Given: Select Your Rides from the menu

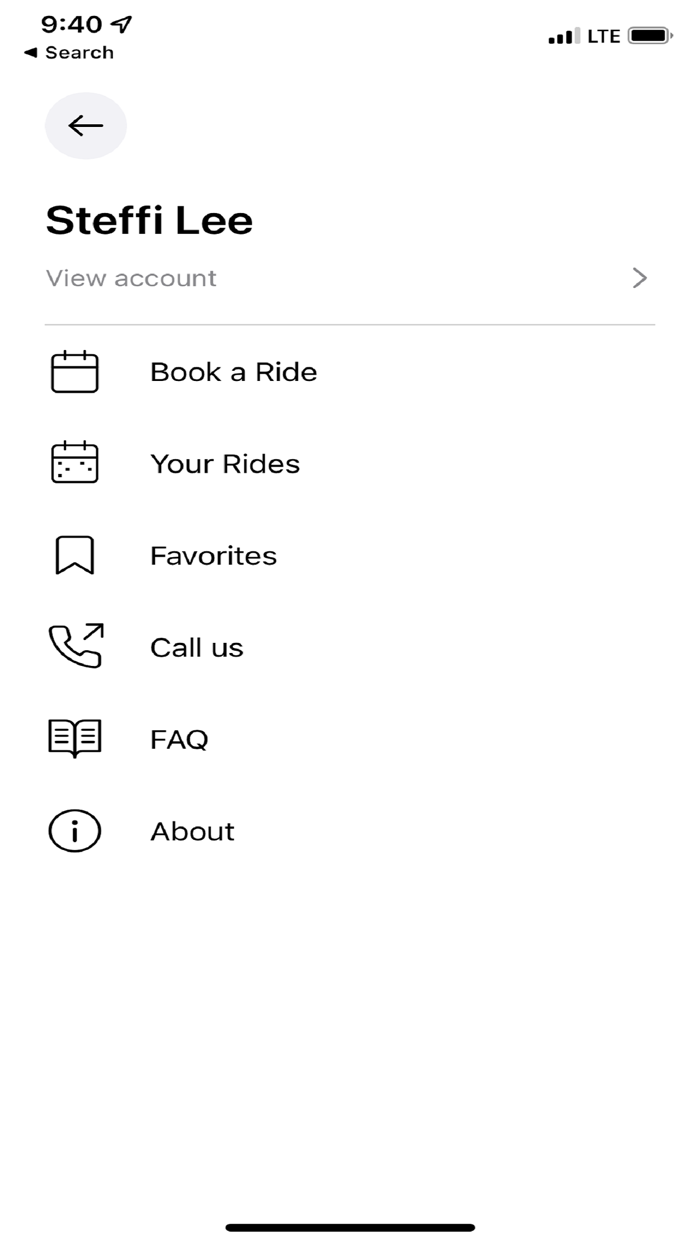Looking at the screenshot, I should [224, 463].
